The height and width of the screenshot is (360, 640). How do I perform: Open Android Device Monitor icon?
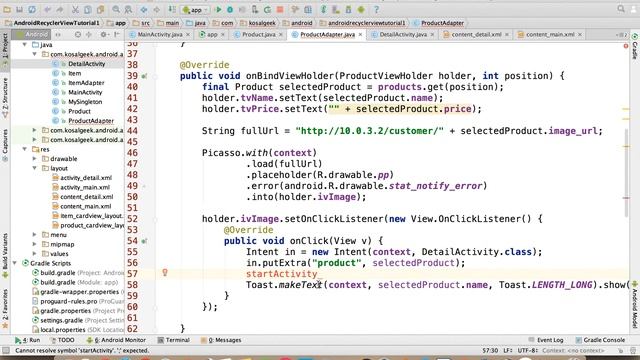361,9
